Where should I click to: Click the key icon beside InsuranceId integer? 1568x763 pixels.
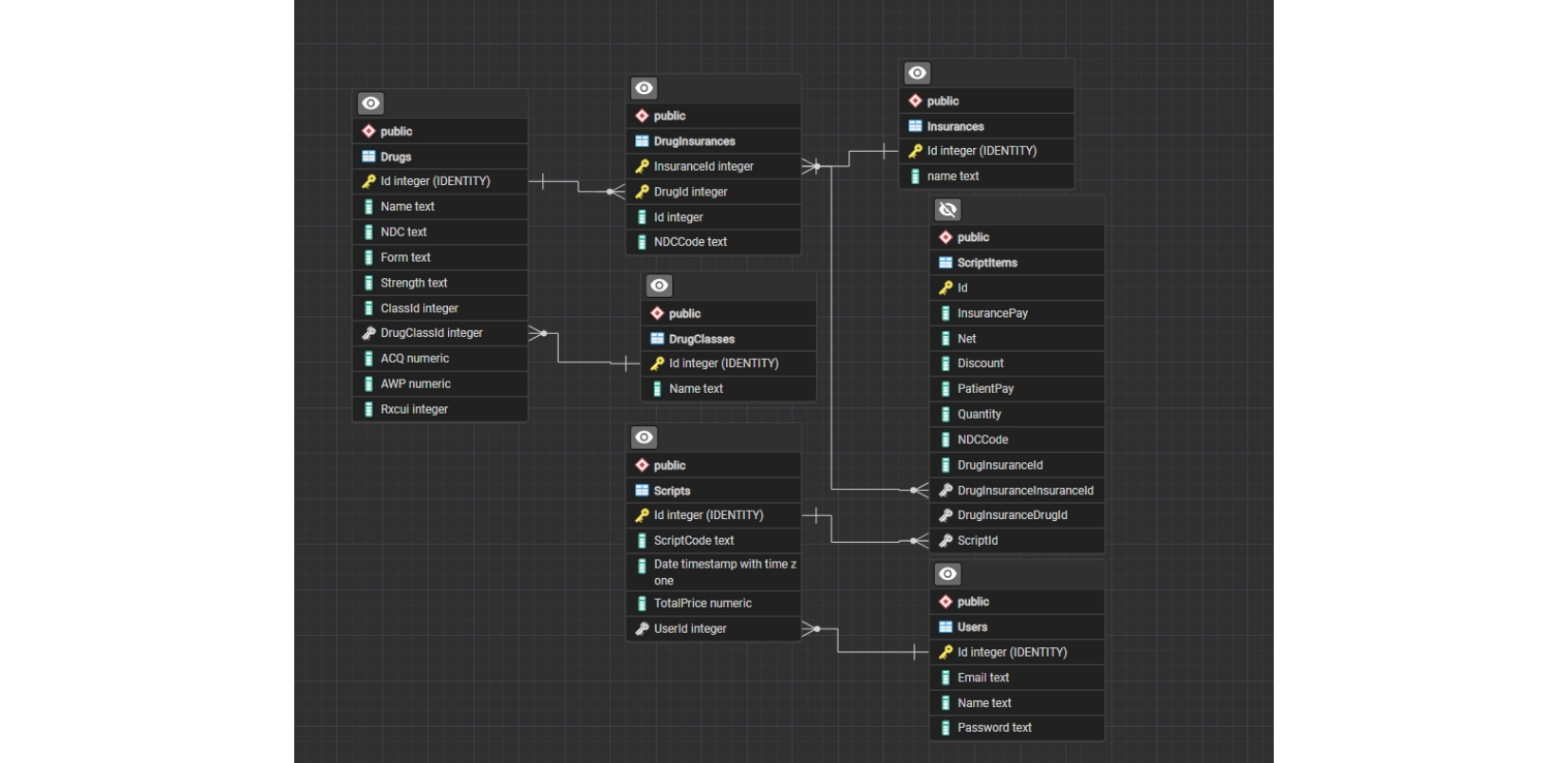(x=642, y=166)
